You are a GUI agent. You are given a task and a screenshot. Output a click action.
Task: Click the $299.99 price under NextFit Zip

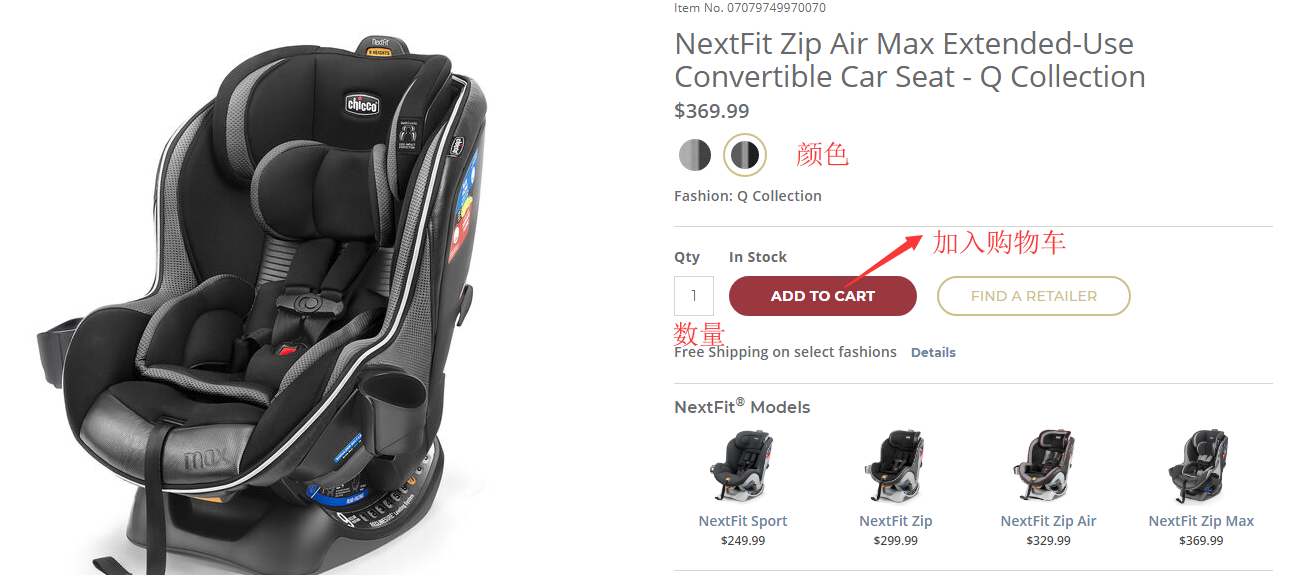pos(895,541)
